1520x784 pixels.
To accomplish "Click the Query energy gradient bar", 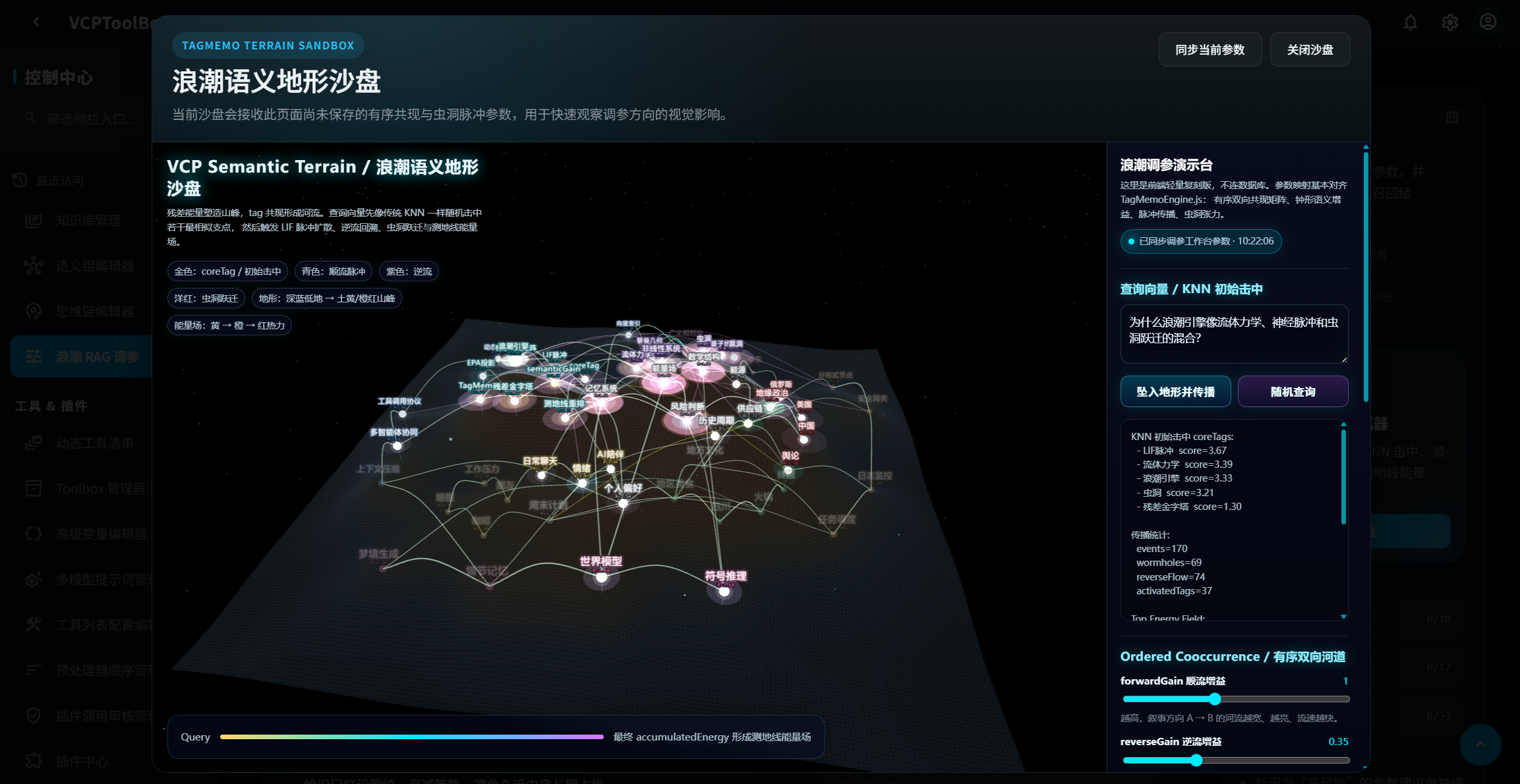I will (x=412, y=737).
